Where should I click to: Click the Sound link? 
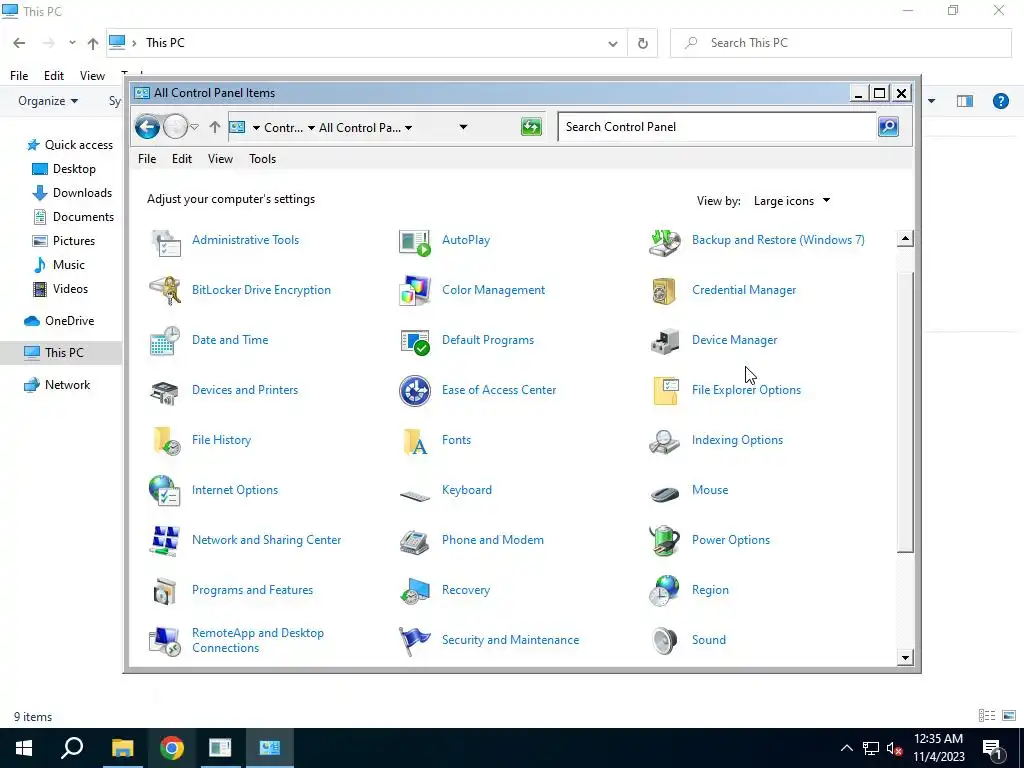[709, 639]
